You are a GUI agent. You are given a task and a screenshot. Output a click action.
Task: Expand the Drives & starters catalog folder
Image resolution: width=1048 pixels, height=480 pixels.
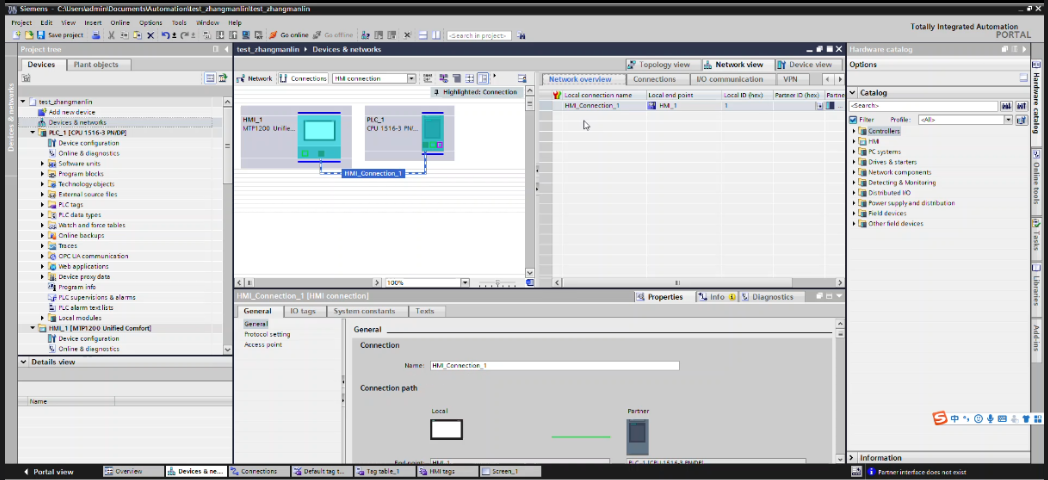pos(854,162)
